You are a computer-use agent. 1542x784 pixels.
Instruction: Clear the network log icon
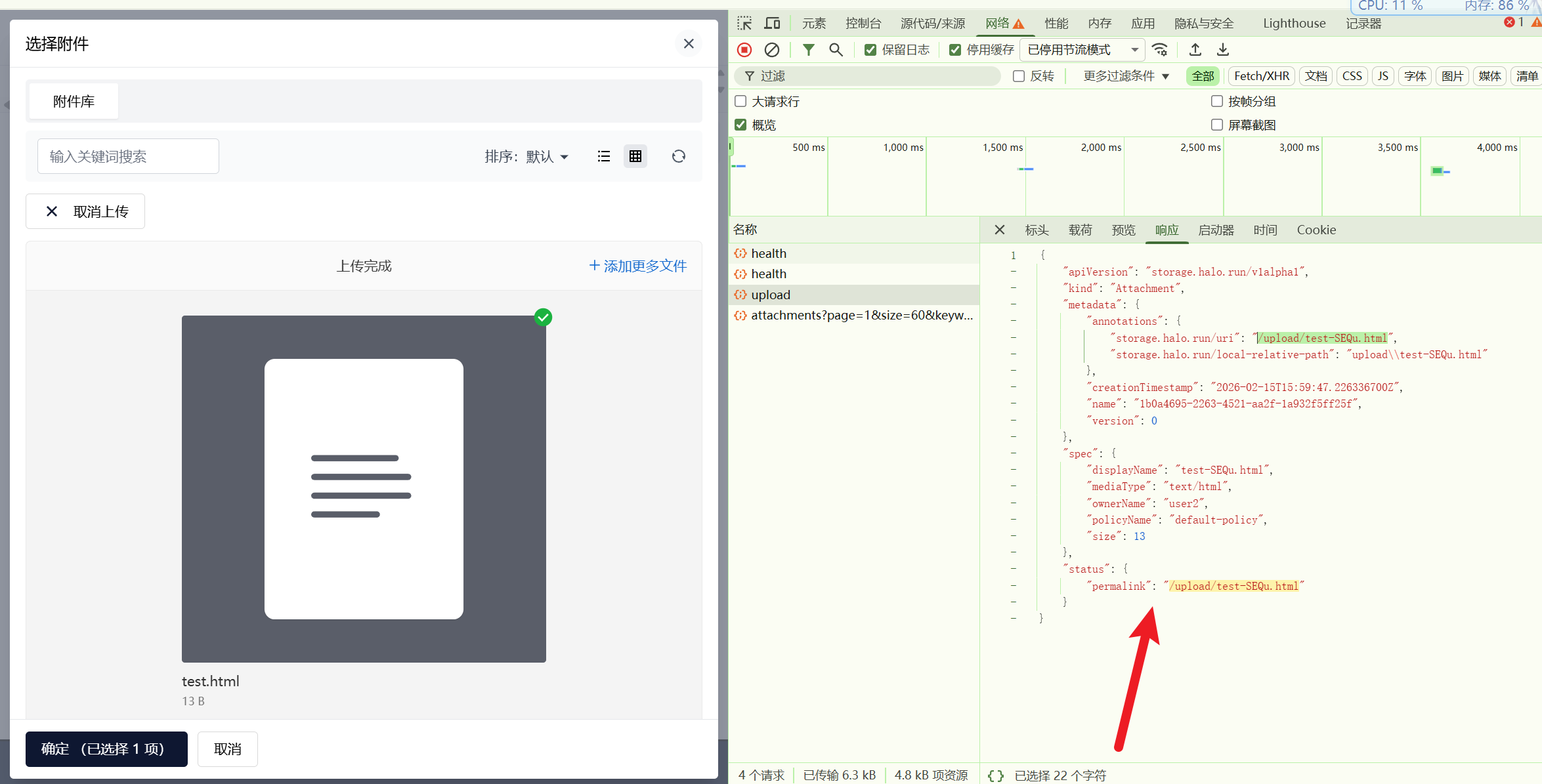[772, 50]
